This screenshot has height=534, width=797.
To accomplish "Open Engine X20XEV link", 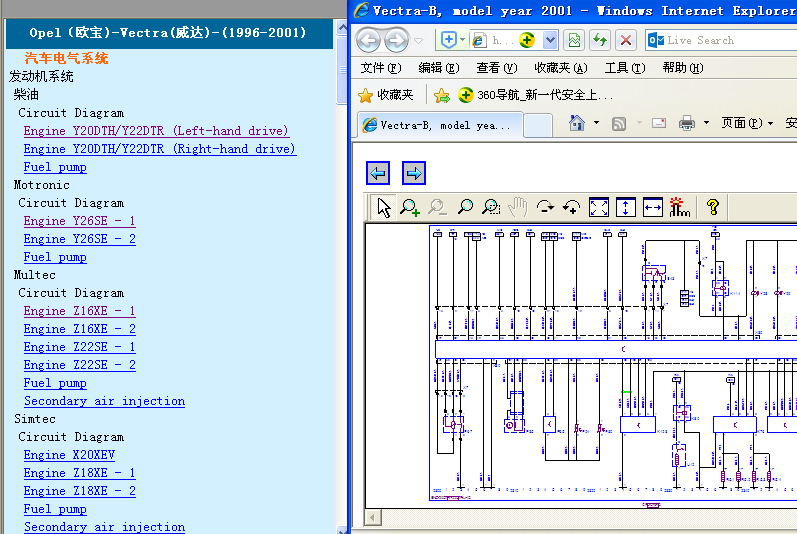I will (69, 455).
